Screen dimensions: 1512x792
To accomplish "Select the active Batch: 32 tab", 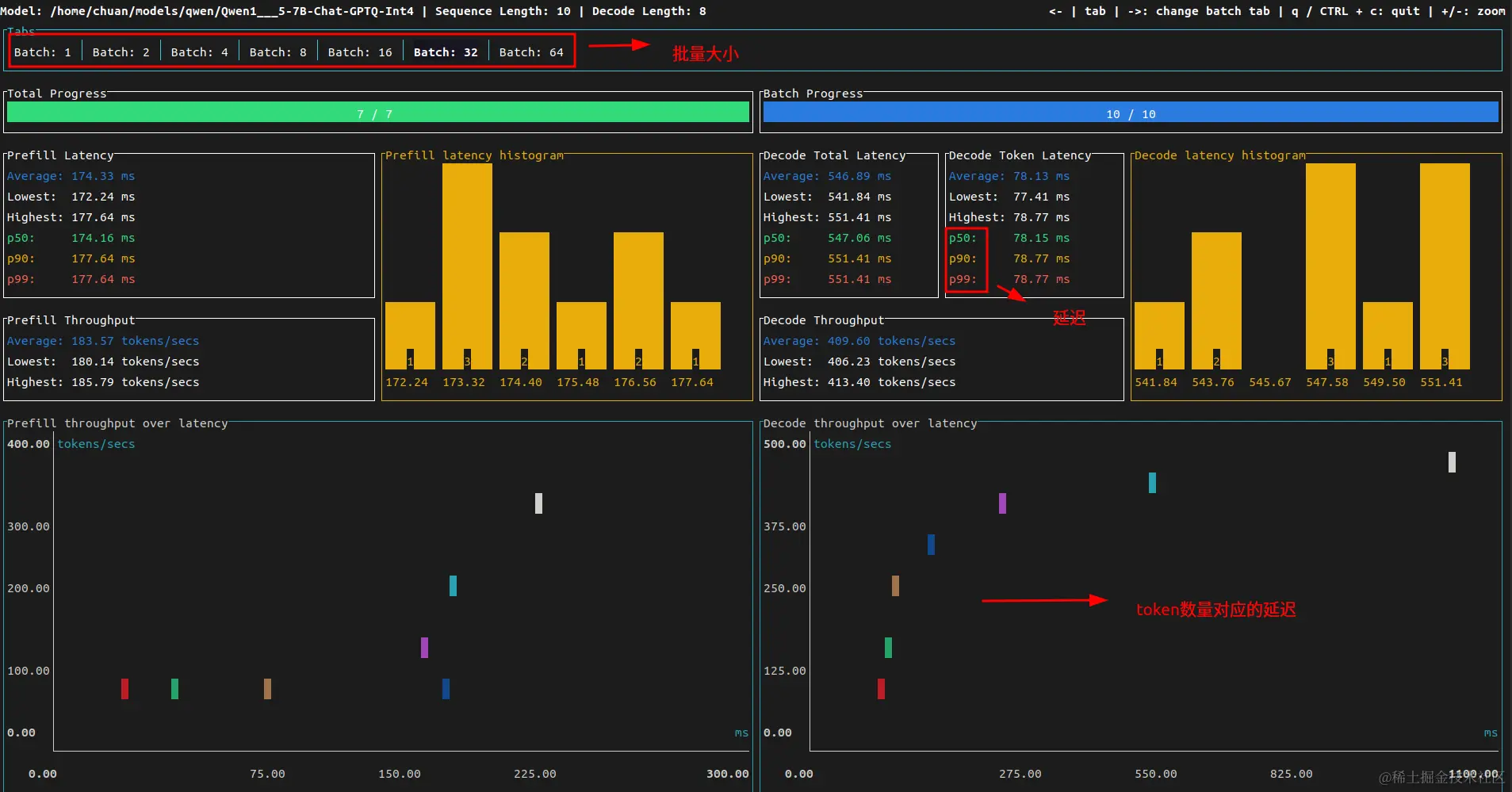I will (x=446, y=52).
